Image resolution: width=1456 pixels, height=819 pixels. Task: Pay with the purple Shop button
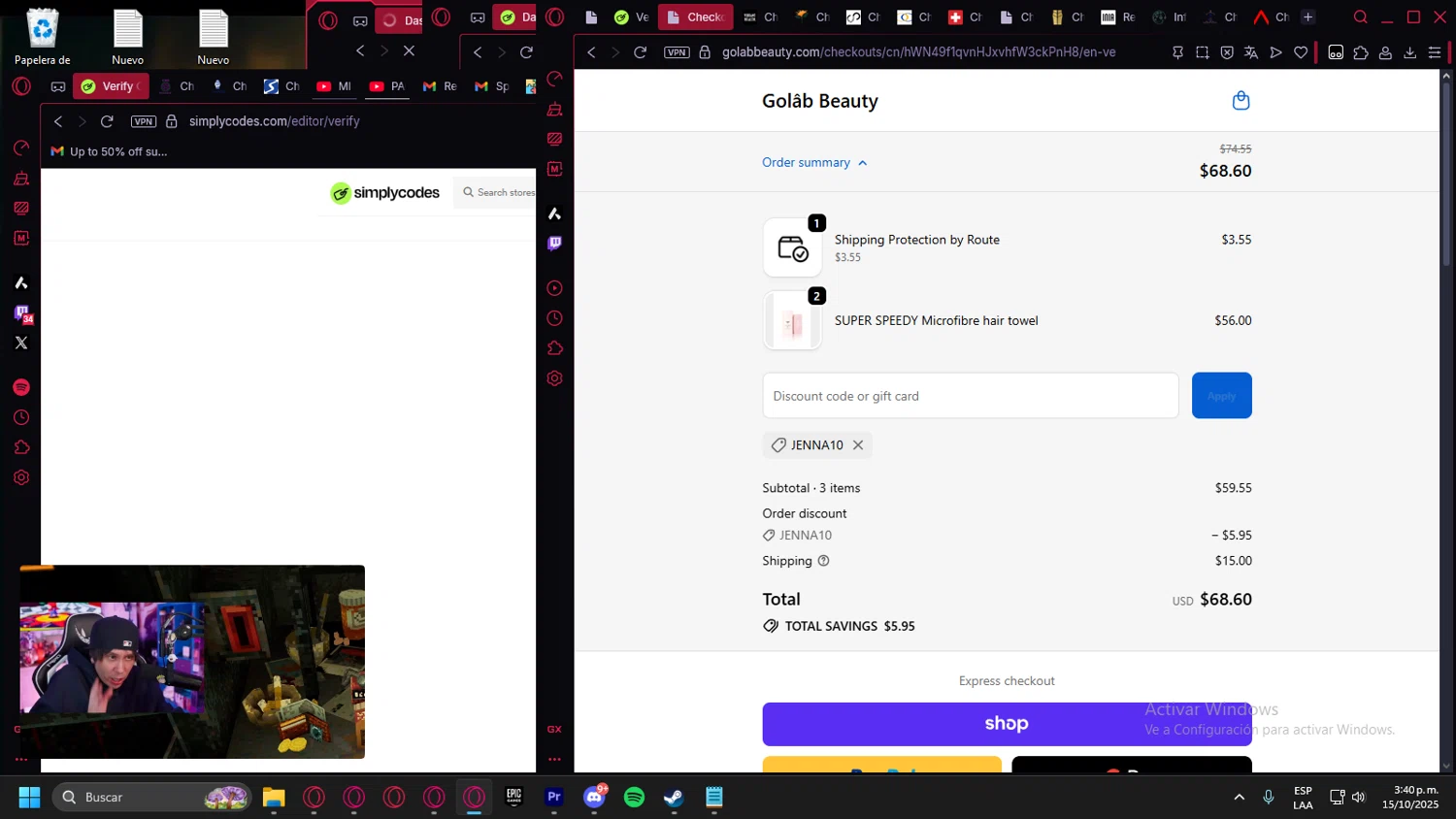[1007, 724]
